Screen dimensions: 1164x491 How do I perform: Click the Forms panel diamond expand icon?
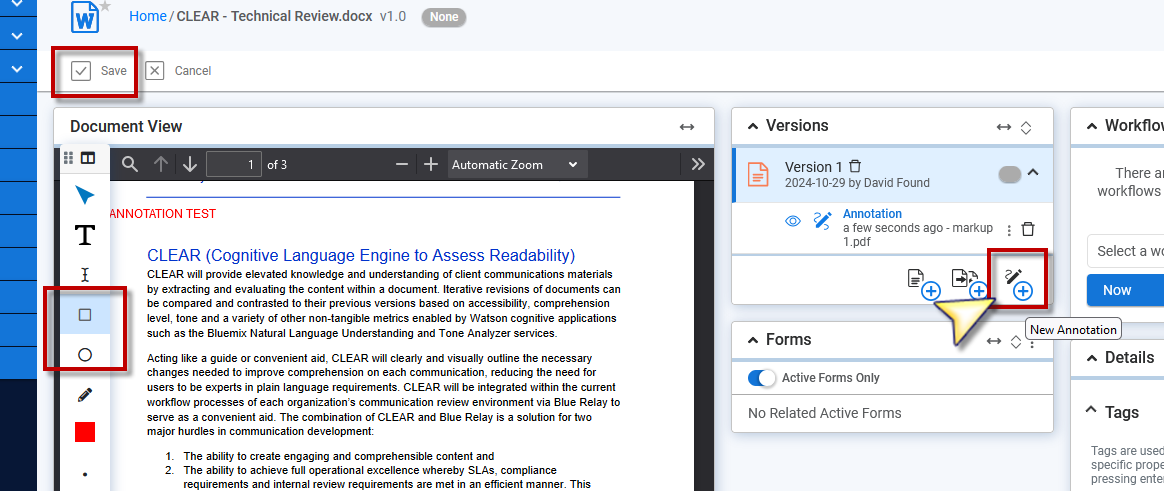(1016, 342)
